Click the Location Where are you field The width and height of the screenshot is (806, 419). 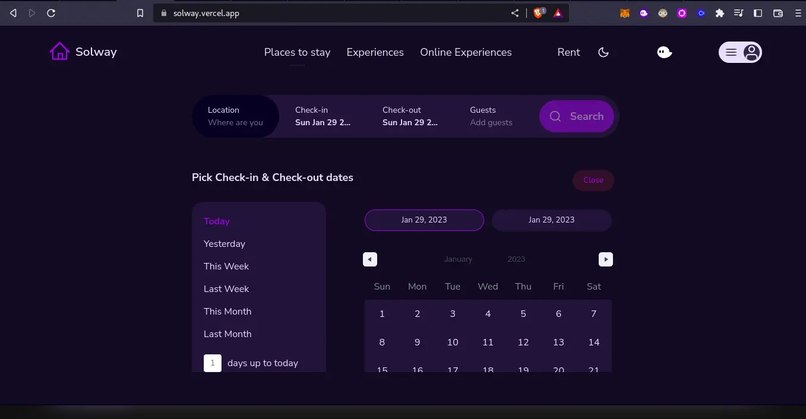coord(236,116)
